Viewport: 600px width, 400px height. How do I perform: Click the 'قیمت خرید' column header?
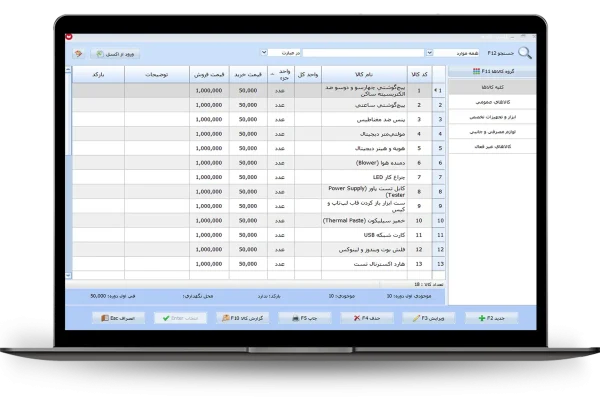tap(248, 74)
